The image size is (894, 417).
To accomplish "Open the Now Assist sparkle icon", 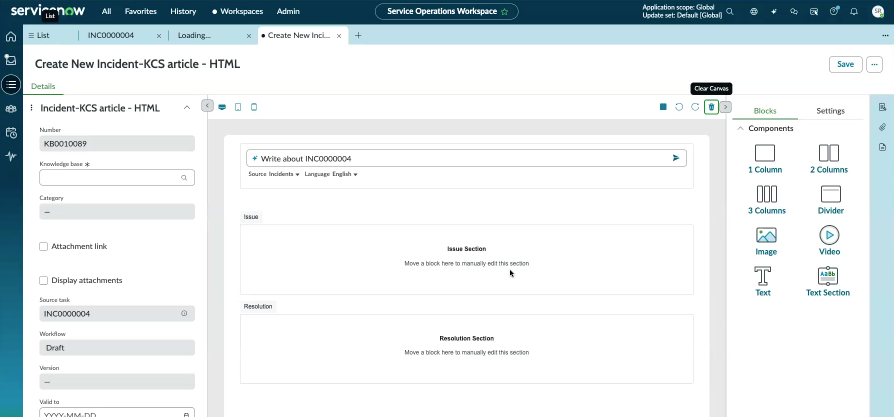I will (774, 11).
